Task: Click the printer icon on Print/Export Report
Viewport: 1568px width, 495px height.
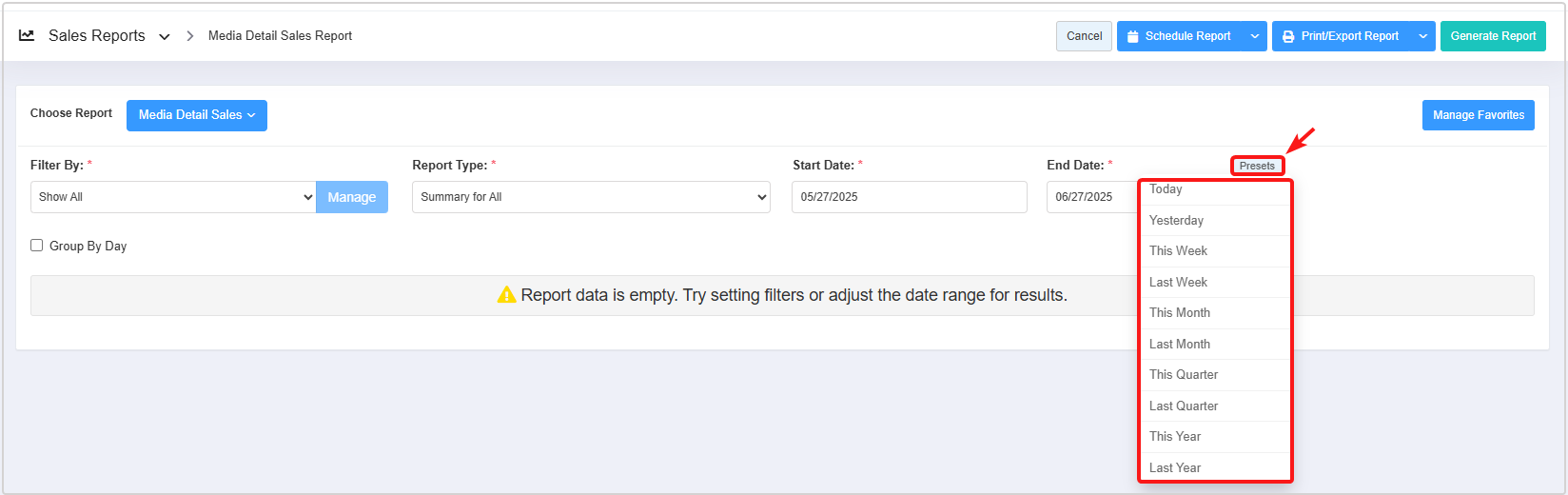Action: pyautogui.click(x=1288, y=36)
